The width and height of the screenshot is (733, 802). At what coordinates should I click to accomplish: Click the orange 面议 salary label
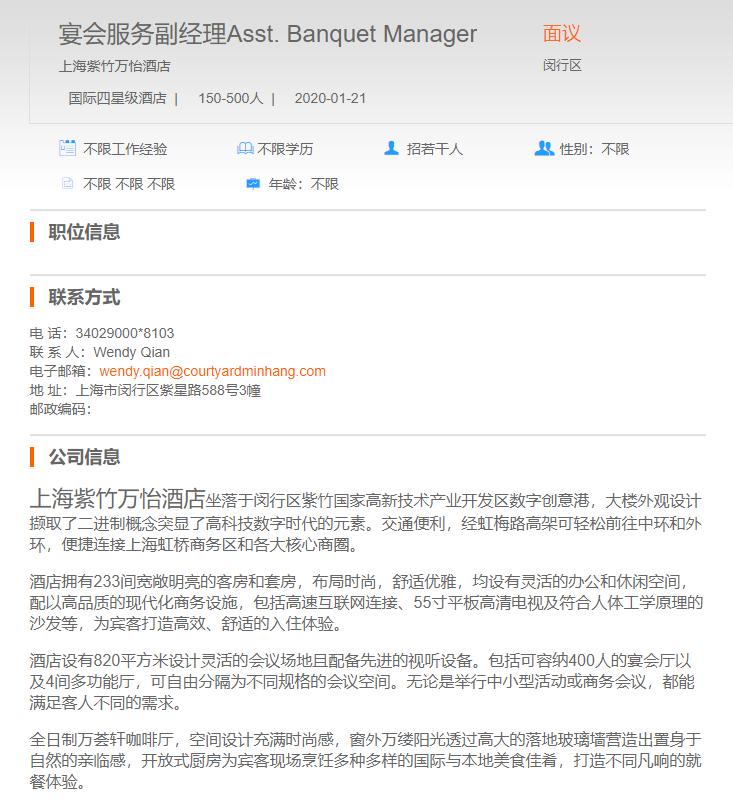click(x=562, y=34)
